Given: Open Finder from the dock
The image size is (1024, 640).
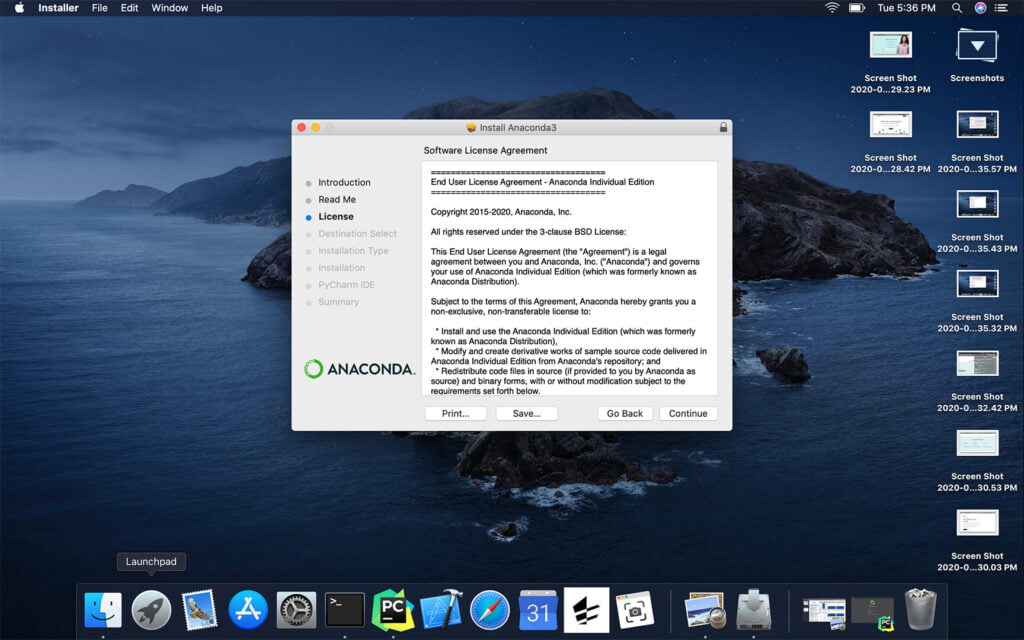Looking at the screenshot, I should click(x=103, y=611).
